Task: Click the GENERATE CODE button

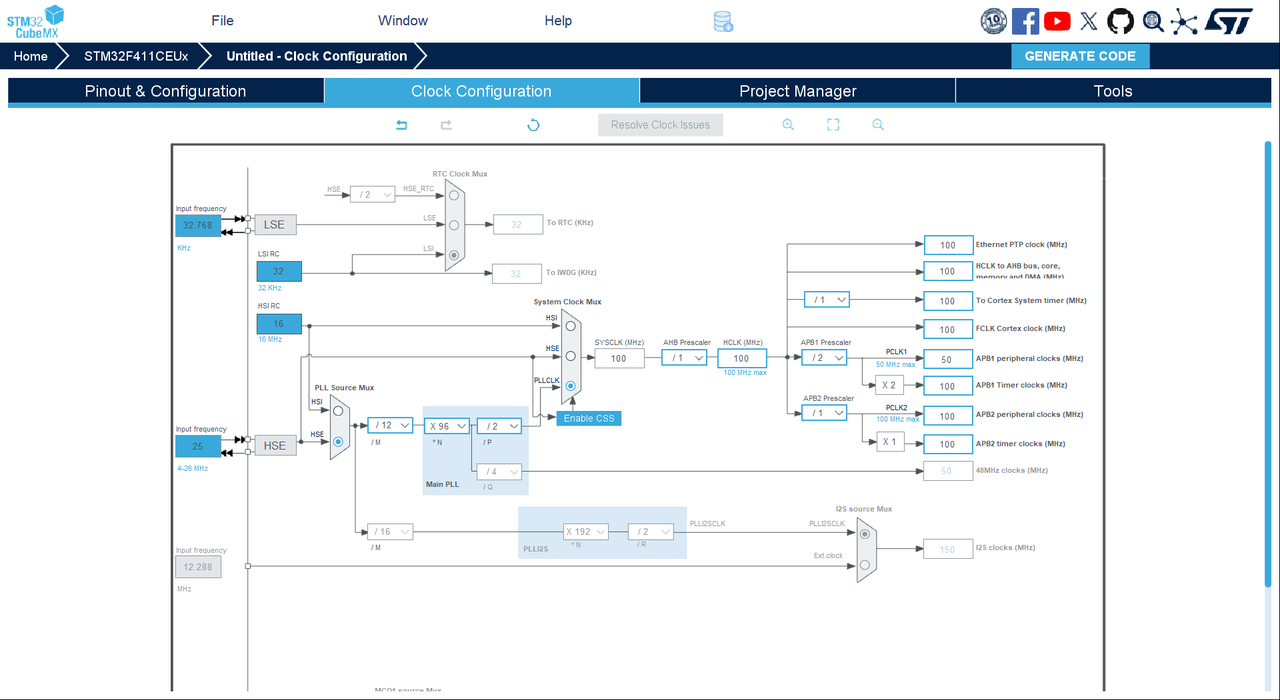Action: click(x=1080, y=56)
